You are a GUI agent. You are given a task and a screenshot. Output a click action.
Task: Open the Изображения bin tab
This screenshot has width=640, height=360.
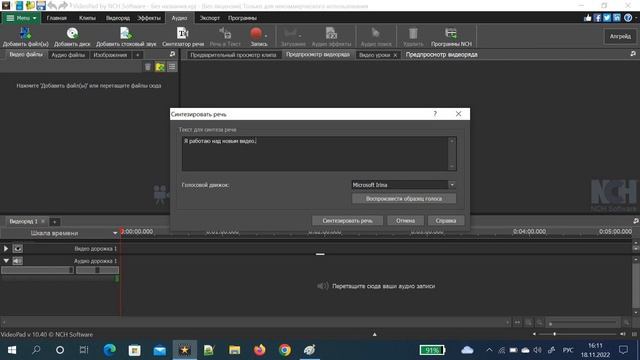click(x=110, y=55)
